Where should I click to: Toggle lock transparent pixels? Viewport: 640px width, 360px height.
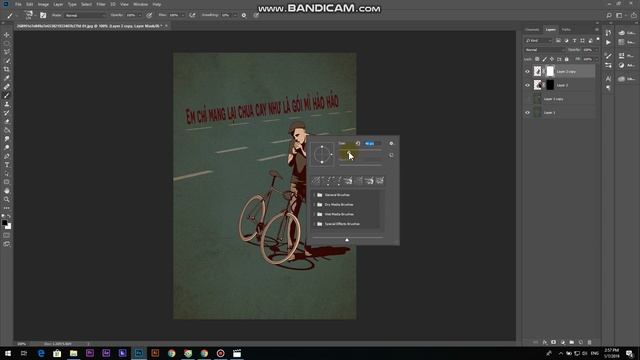coord(537,59)
